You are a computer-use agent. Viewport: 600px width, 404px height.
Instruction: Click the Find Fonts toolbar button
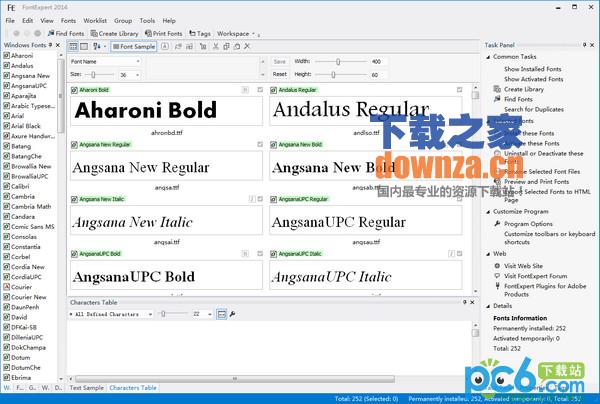[x=66, y=34]
